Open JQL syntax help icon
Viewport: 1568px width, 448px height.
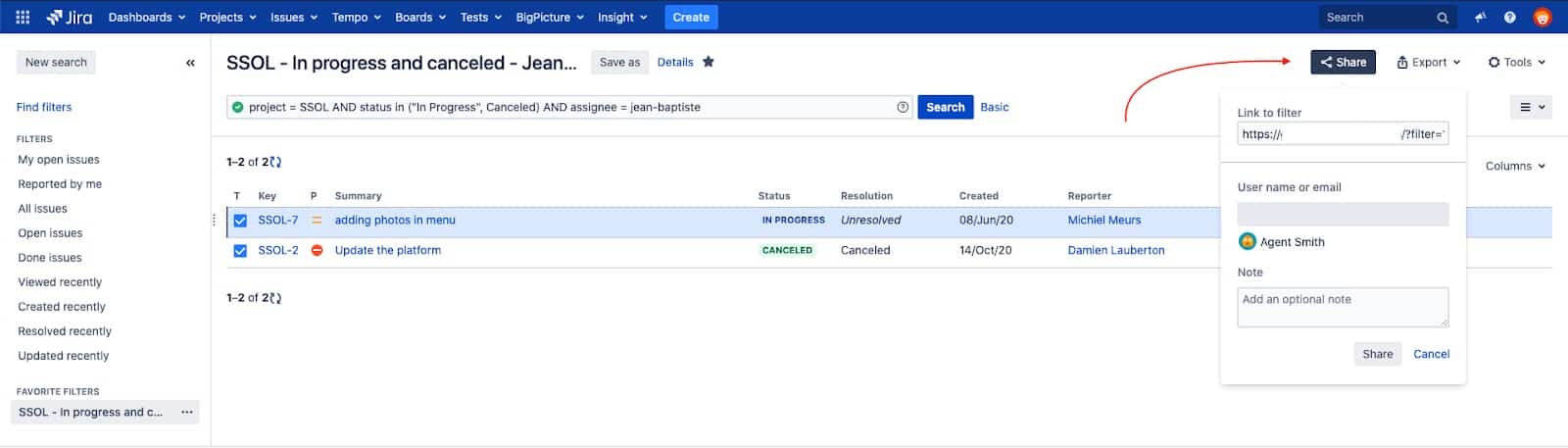click(903, 107)
